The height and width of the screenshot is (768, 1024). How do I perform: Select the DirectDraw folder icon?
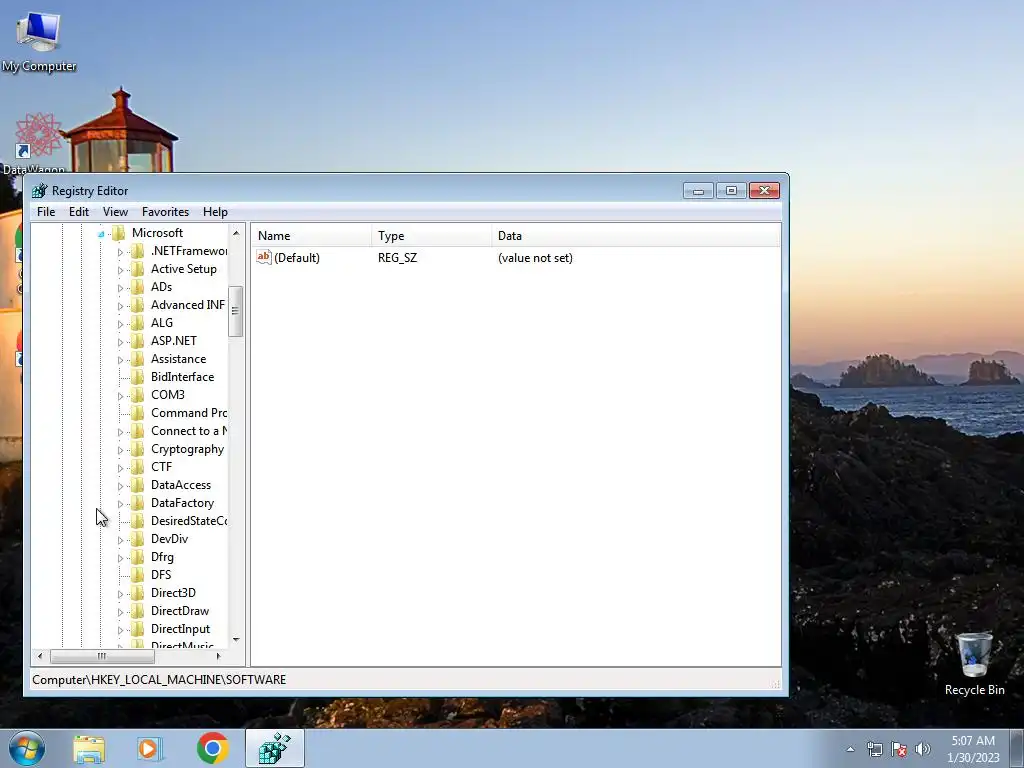pos(137,611)
